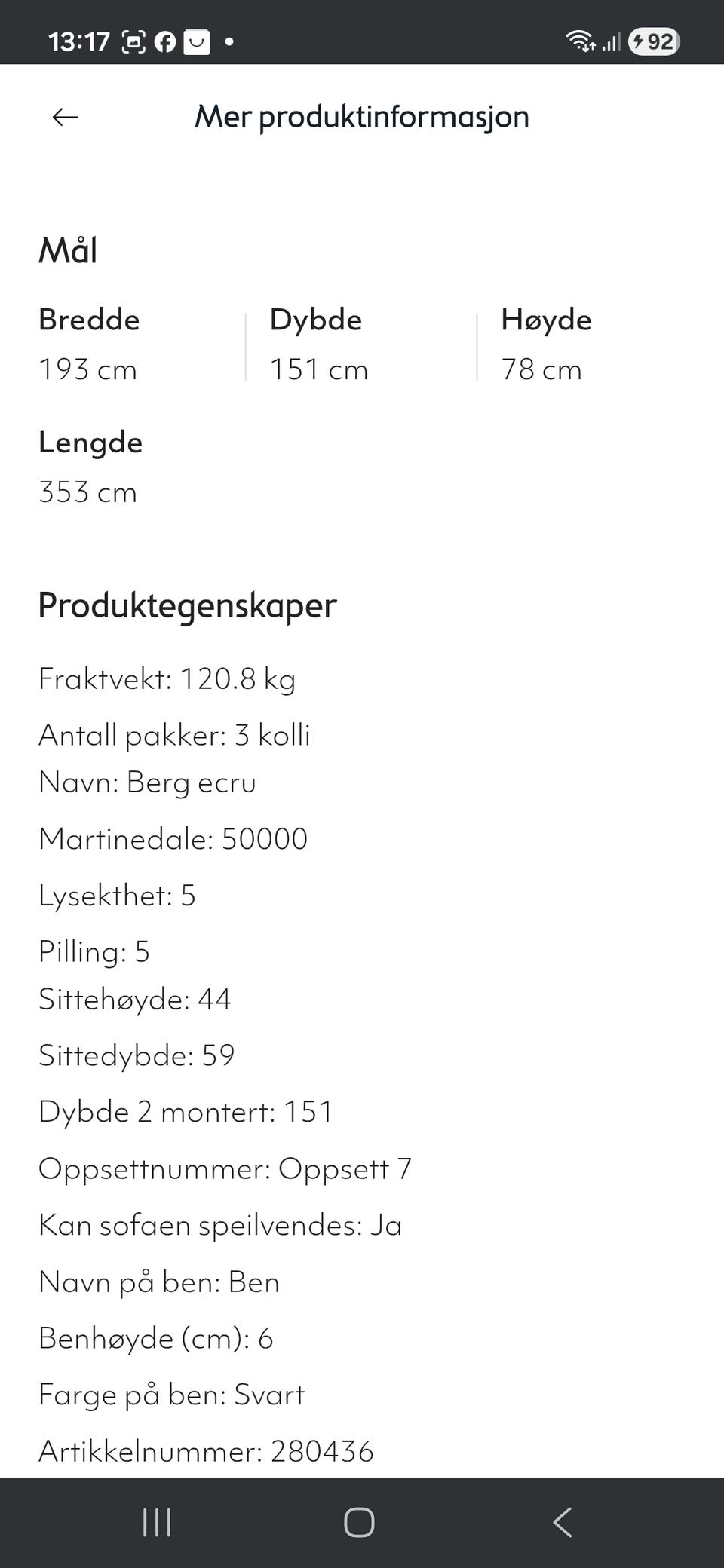
Task: Tap the Lengde 353 cm value
Action: pos(88,492)
